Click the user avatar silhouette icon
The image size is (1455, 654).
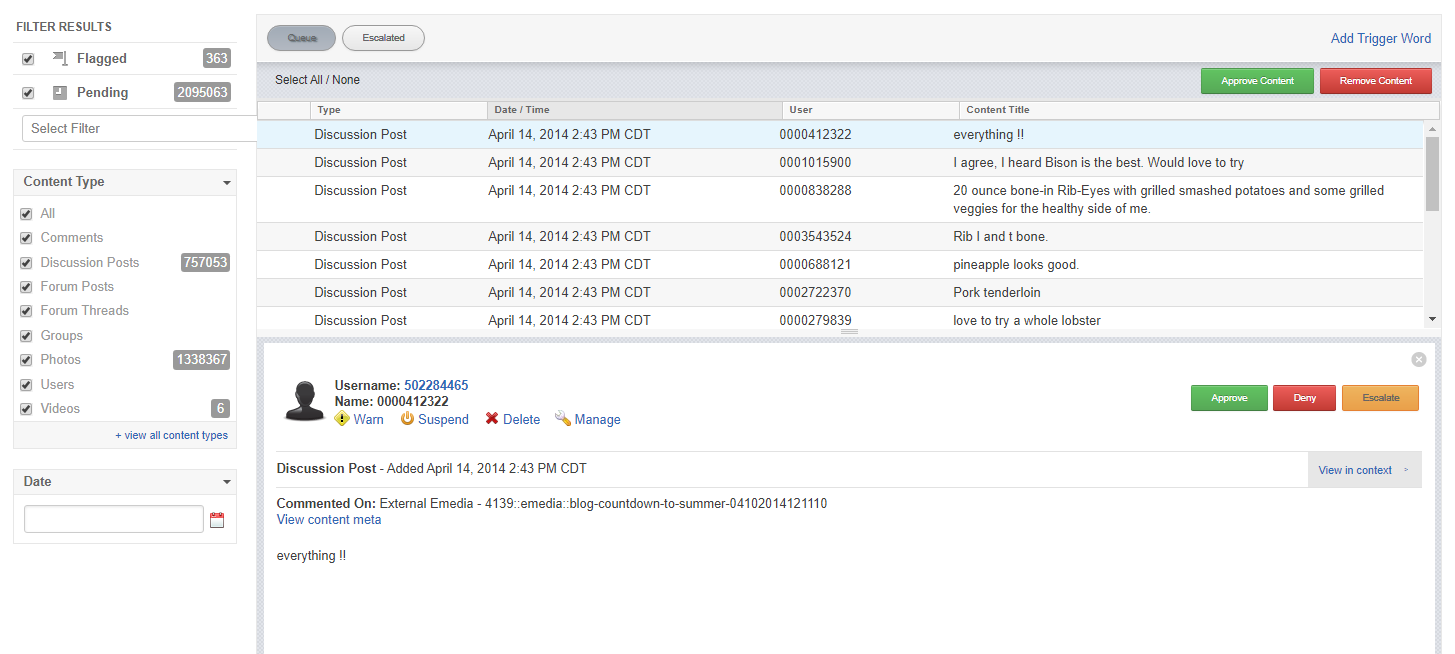305,400
